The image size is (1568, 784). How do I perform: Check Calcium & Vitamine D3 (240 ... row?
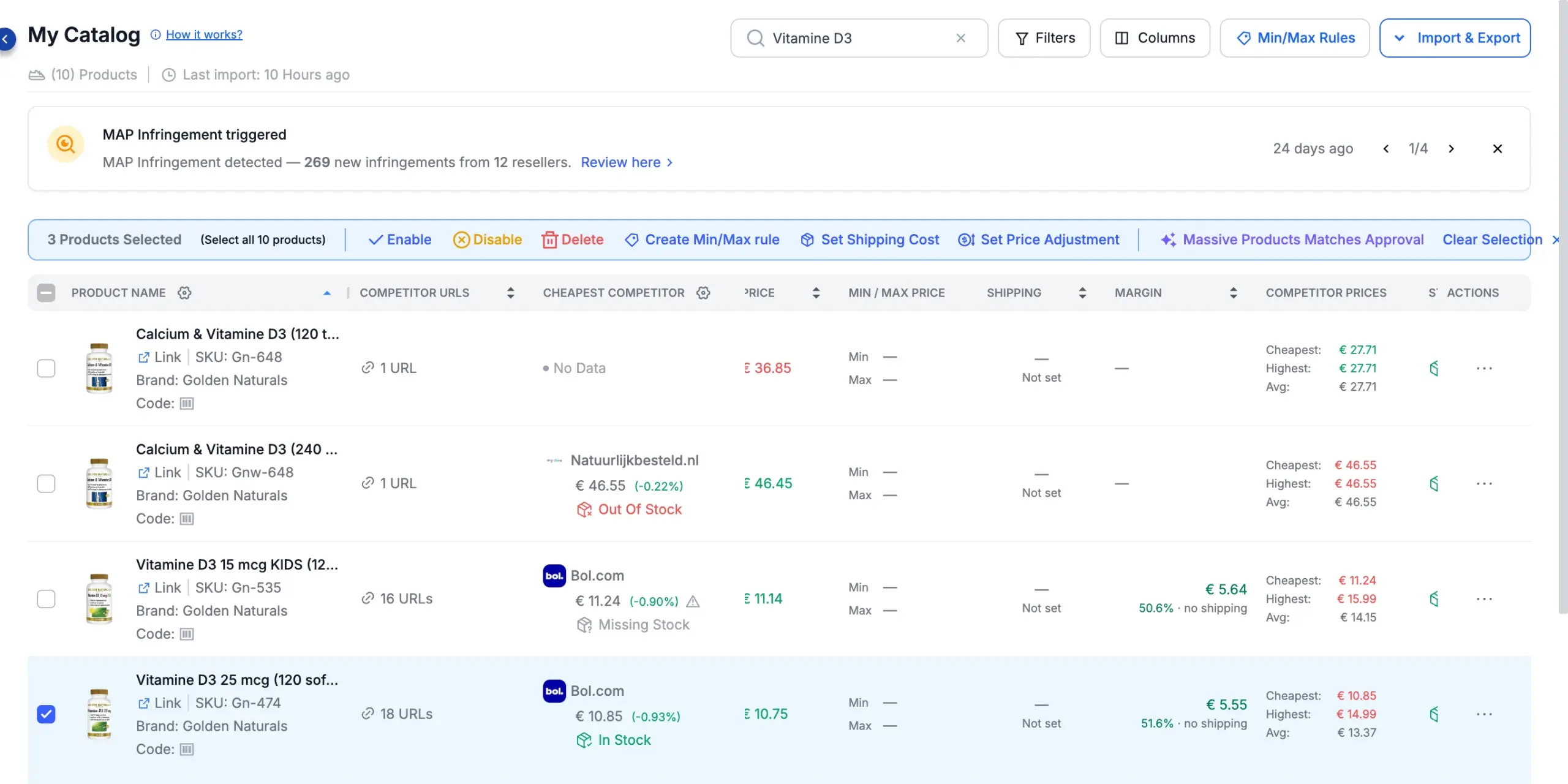click(46, 483)
